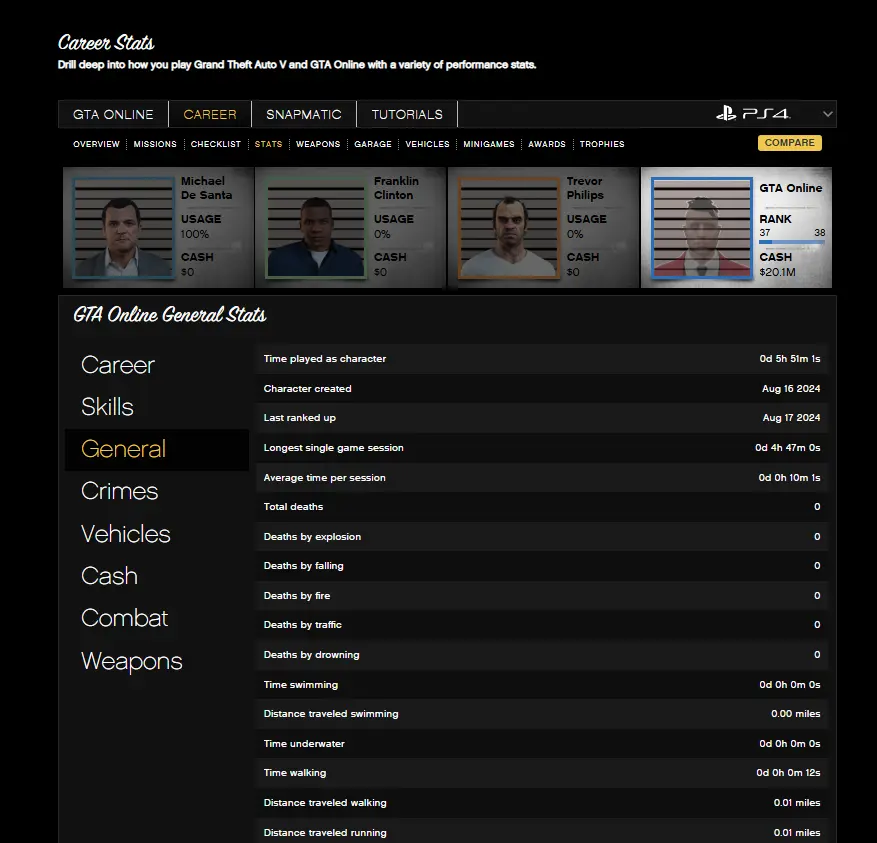877x843 pixels.
Task: Open the Vehicles stats category in sidebar
Action: point(125,534)
